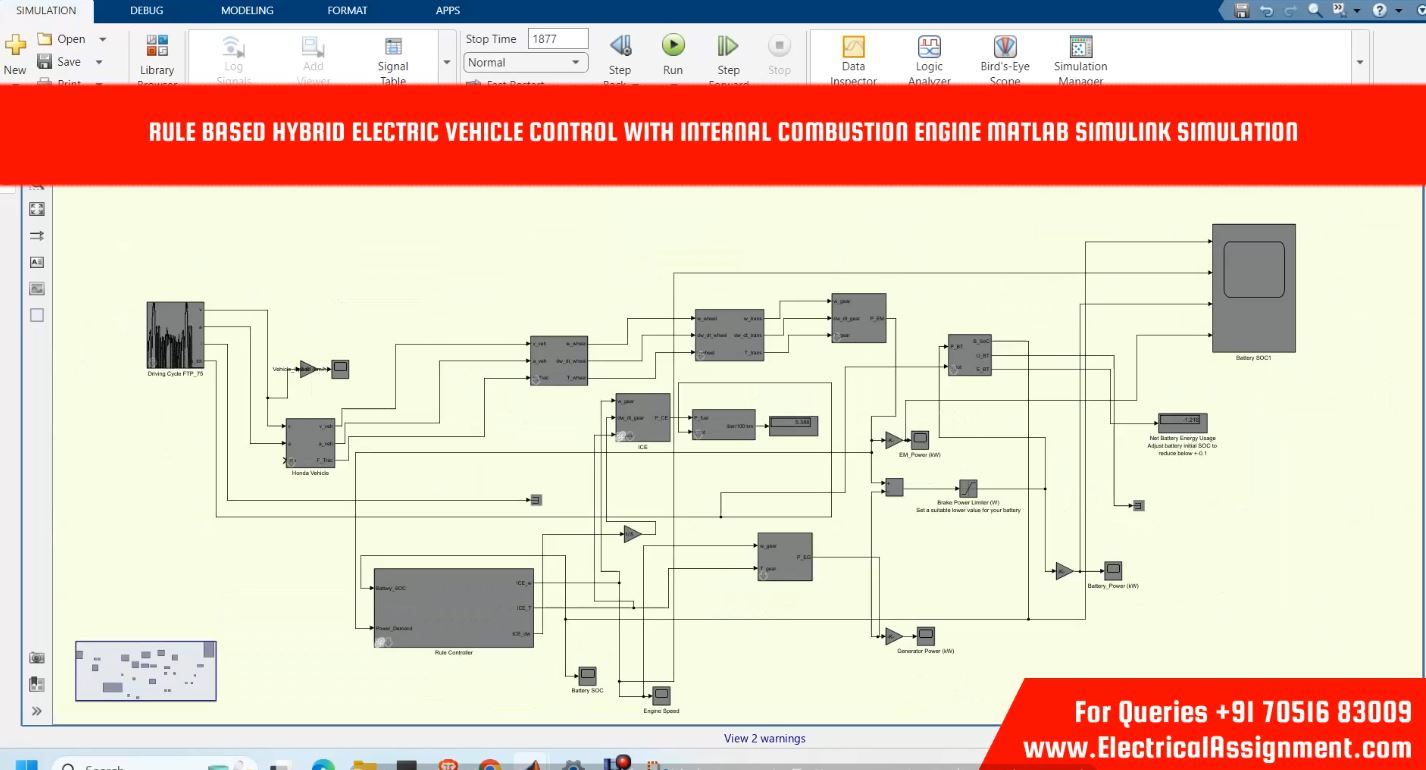Click the Stop Time input field
1426x770 pixels.
tap(557, 39)
